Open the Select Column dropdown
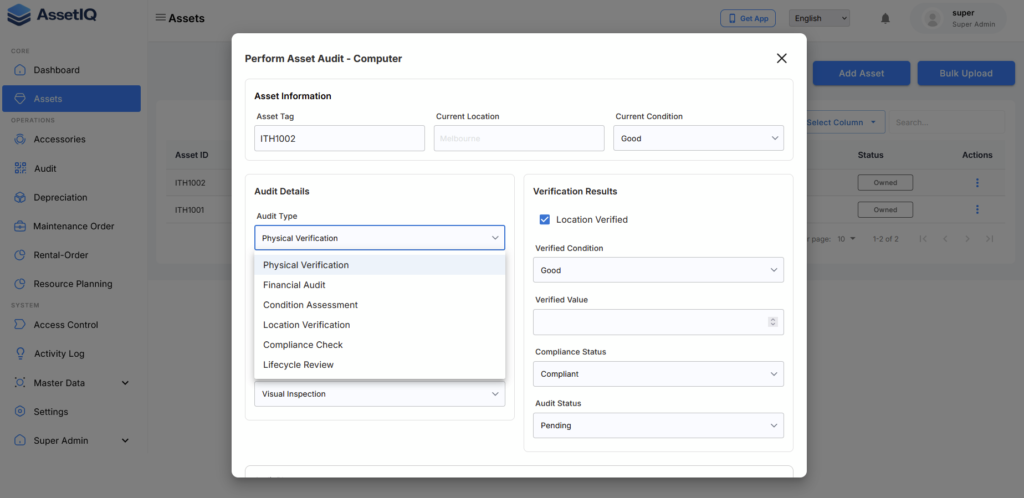This screenshot has width=1024, height=498. tap(843, 122)
